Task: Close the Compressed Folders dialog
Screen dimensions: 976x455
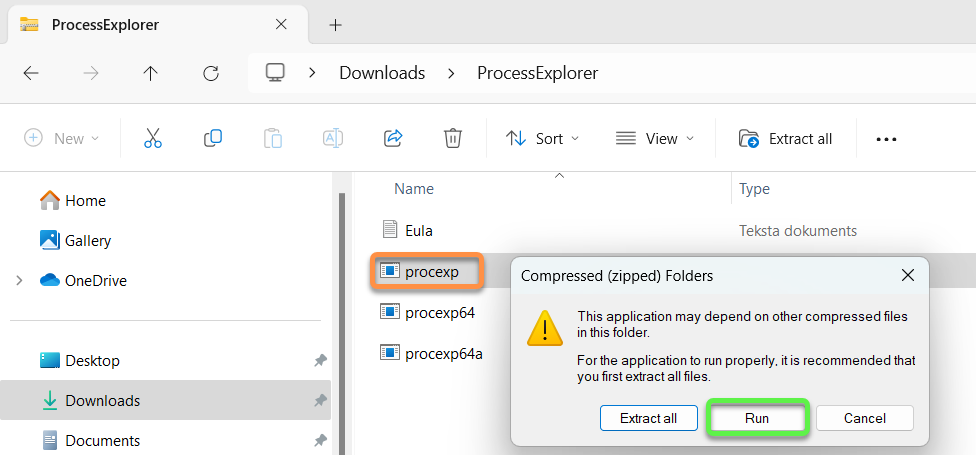Action: point(908,275)
